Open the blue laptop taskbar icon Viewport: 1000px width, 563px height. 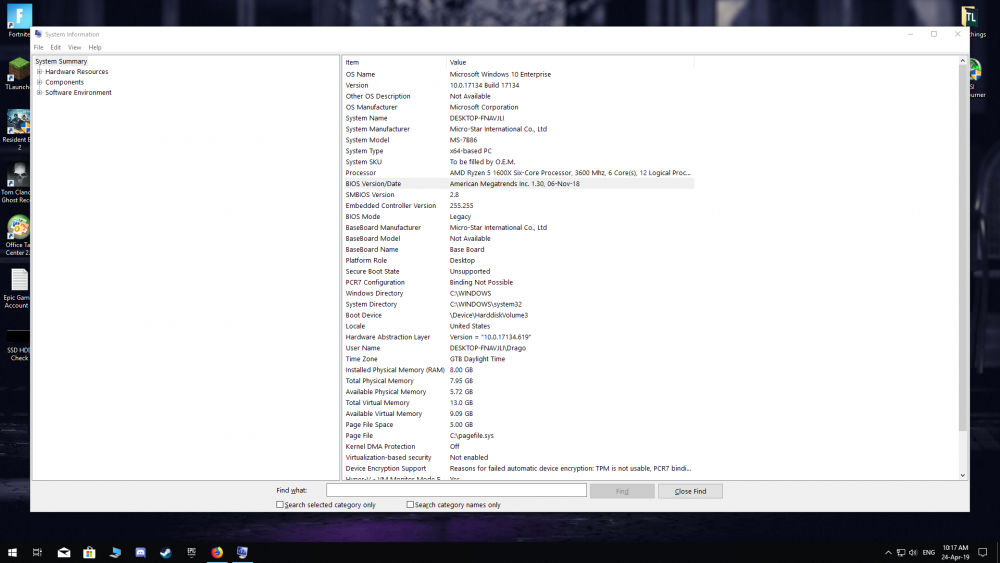115,552
